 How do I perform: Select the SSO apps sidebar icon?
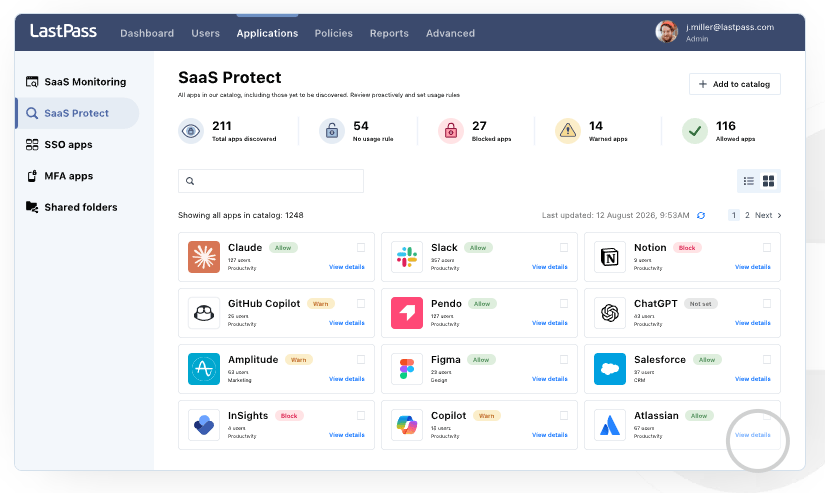click(x=32, y=145)
